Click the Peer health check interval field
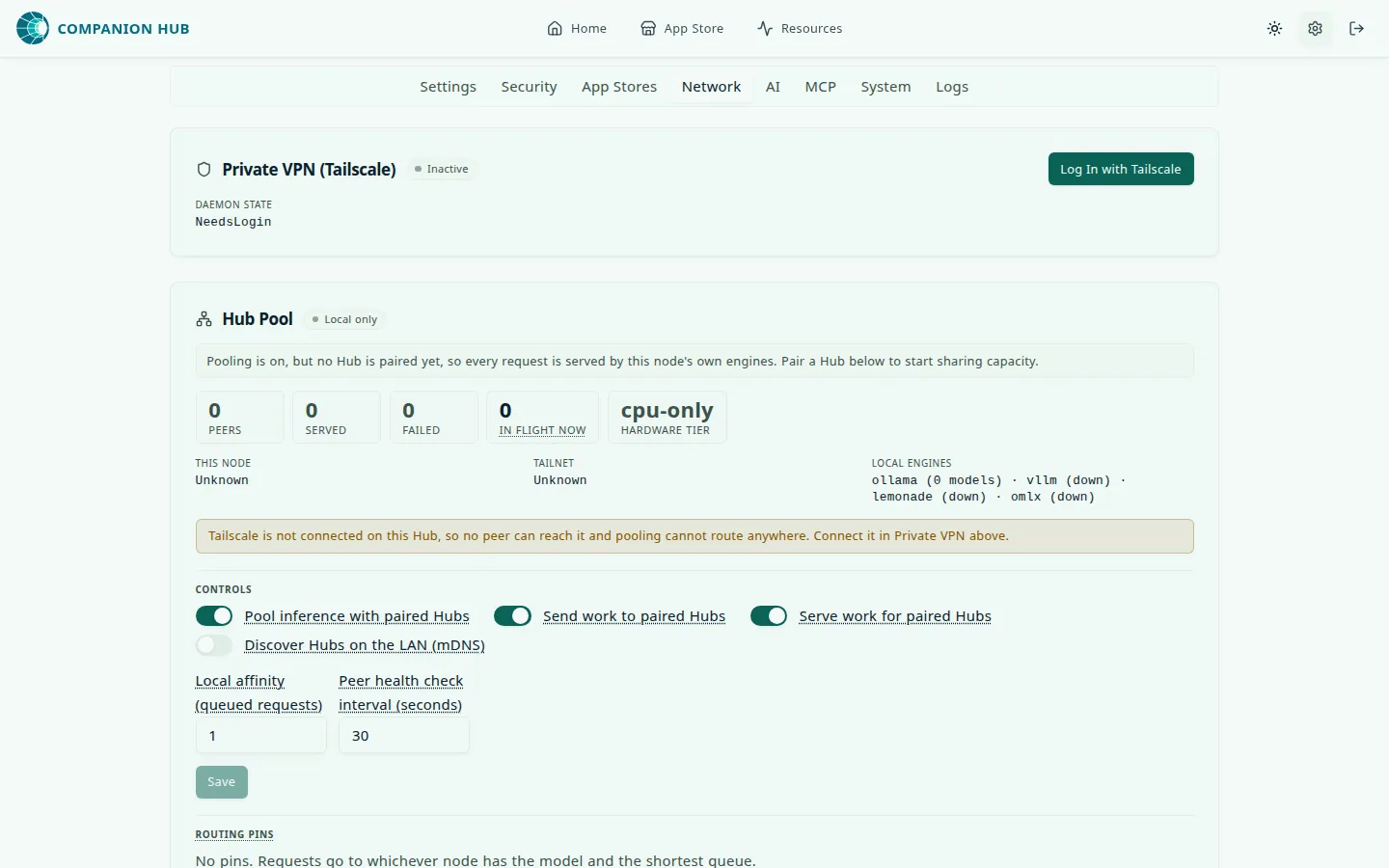 [x=403, y=735]
